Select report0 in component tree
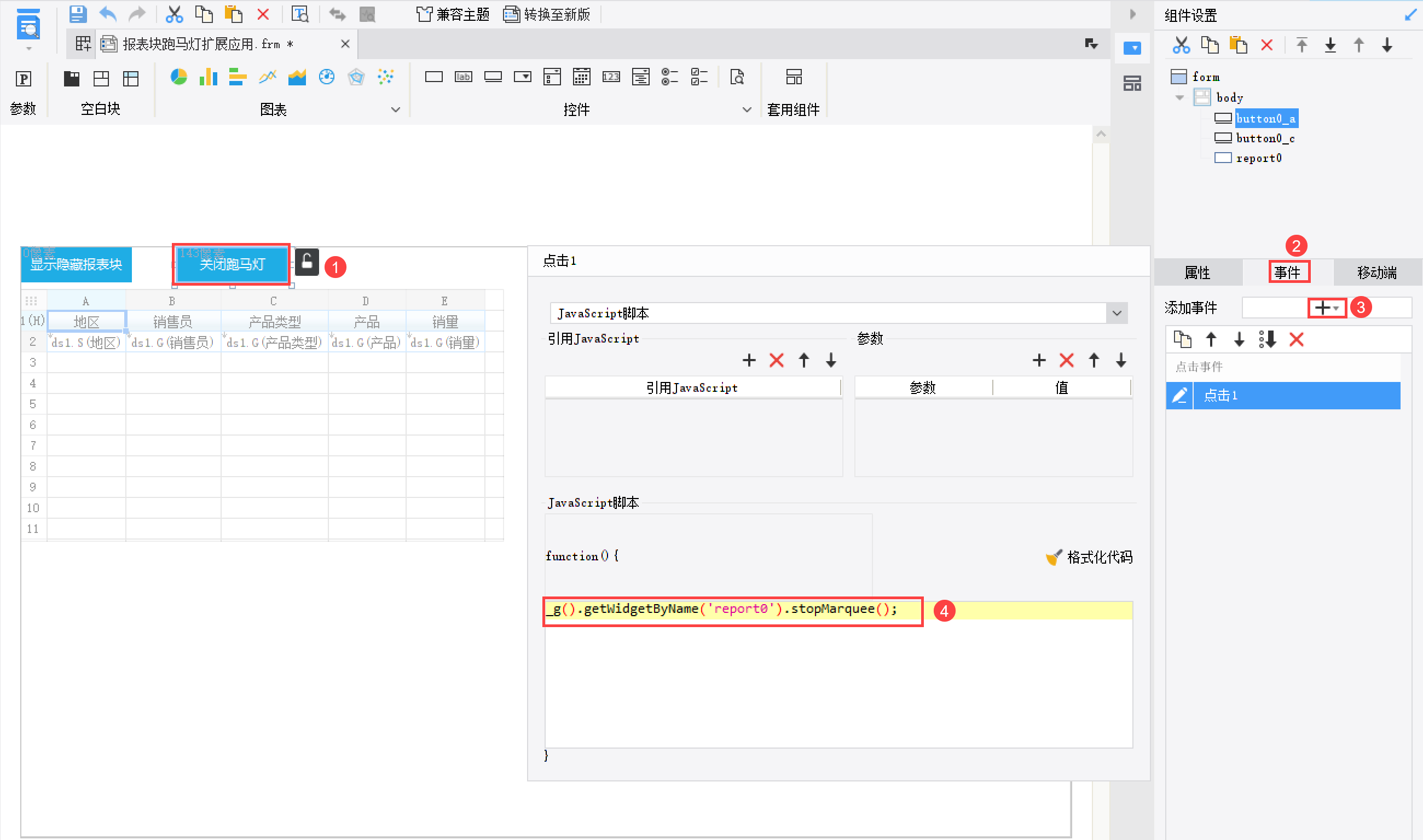Viewport: 1423px width, 840px height. point(1258,158)
